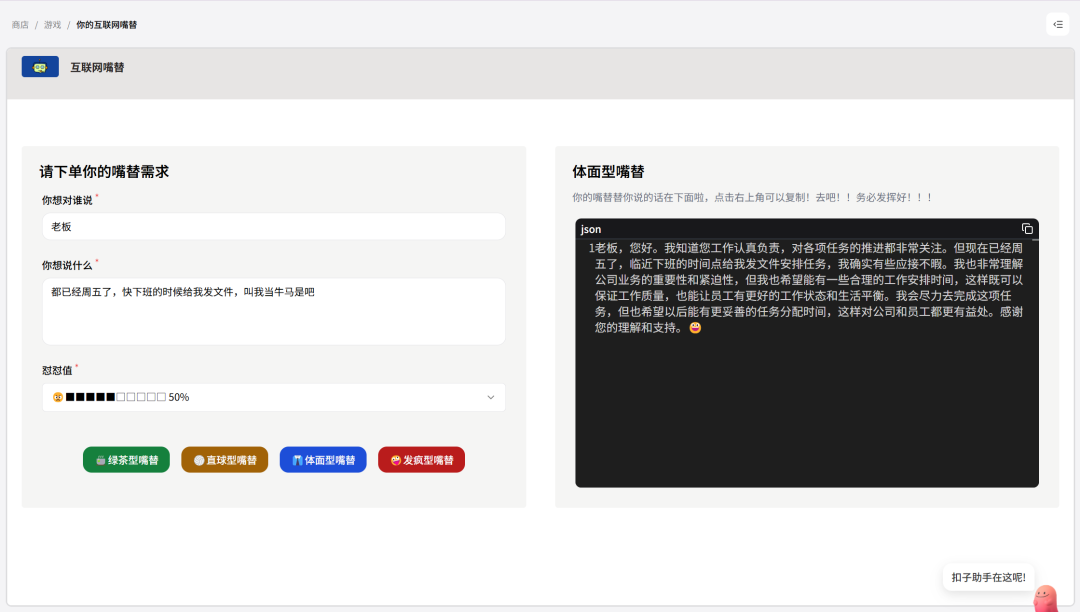Choose the 直球型嘴替 button
1080x612 pixels.
[225, 460]
